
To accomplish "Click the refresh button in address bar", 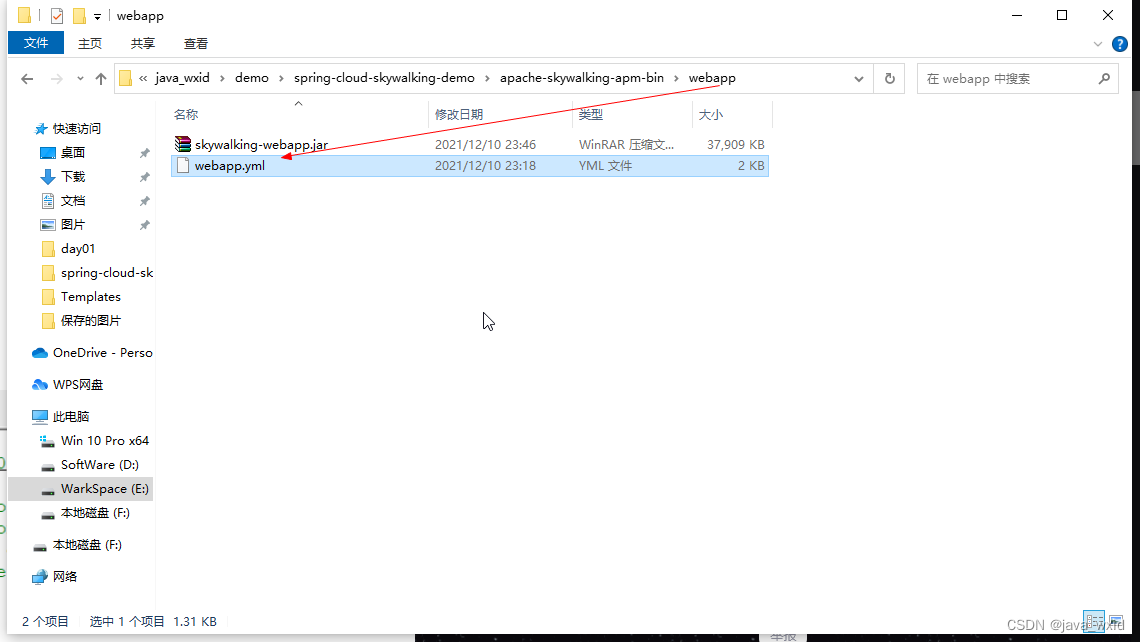I will pyautogui.click(x=889, y=79).
